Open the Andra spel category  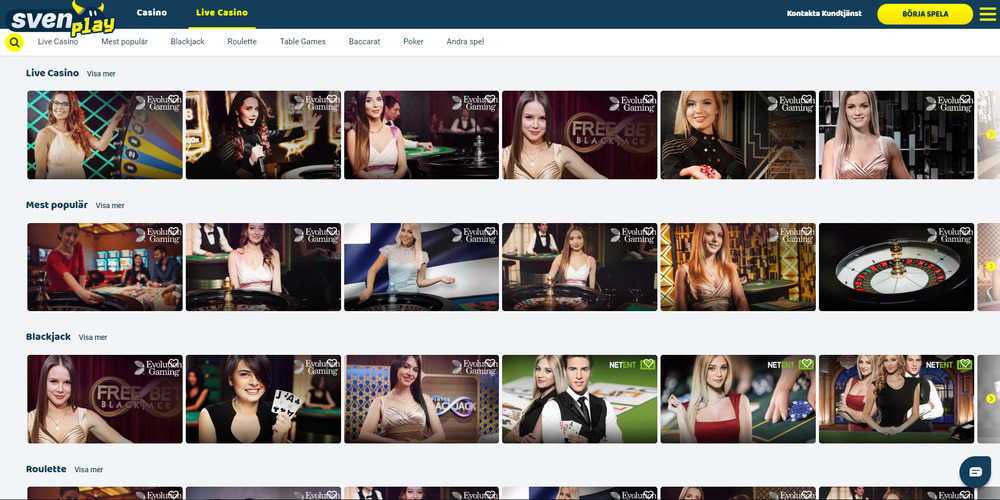tap(465, 41)
